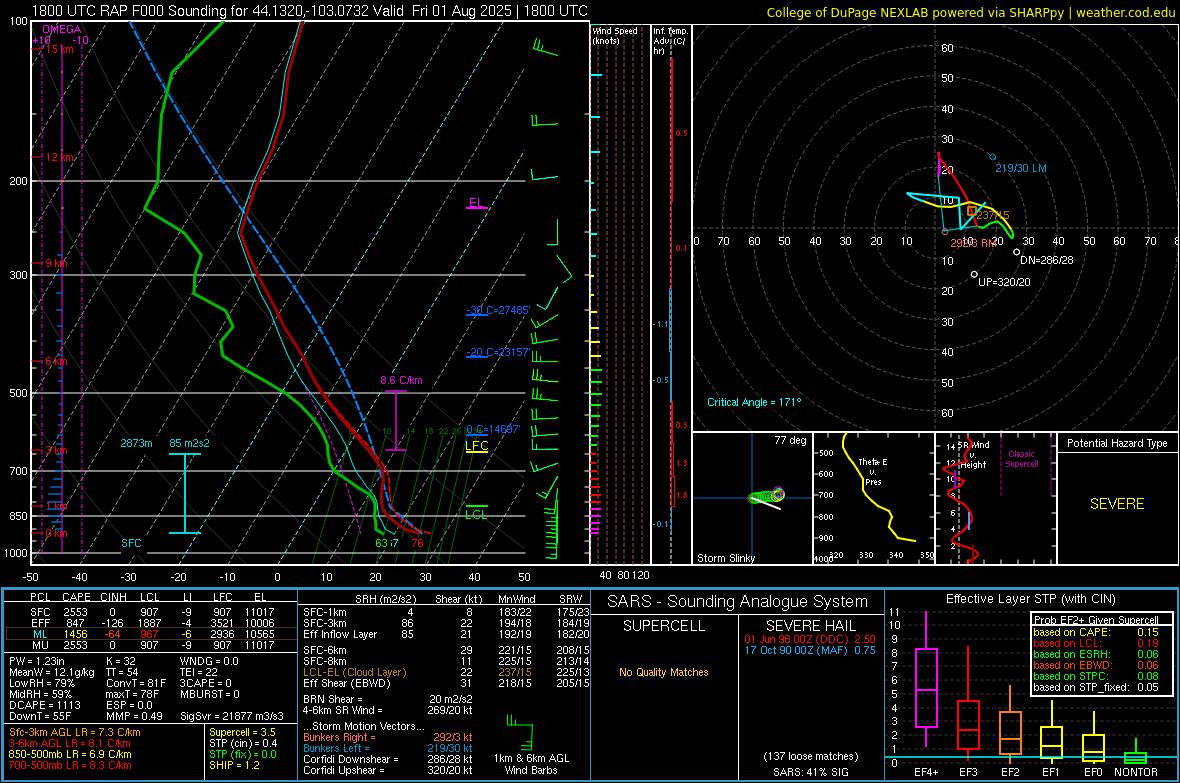Click the SHIP = 1.2 value
The height and width of the screenshot is (783, 1180).
234,765
